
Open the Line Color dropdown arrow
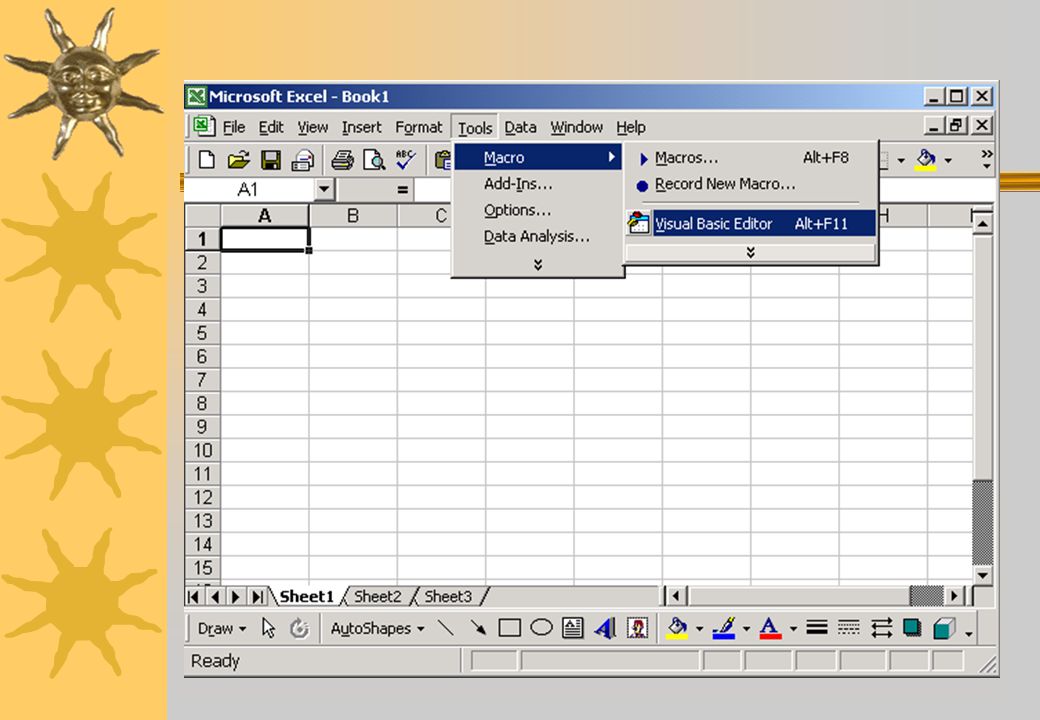coord(746,629)
